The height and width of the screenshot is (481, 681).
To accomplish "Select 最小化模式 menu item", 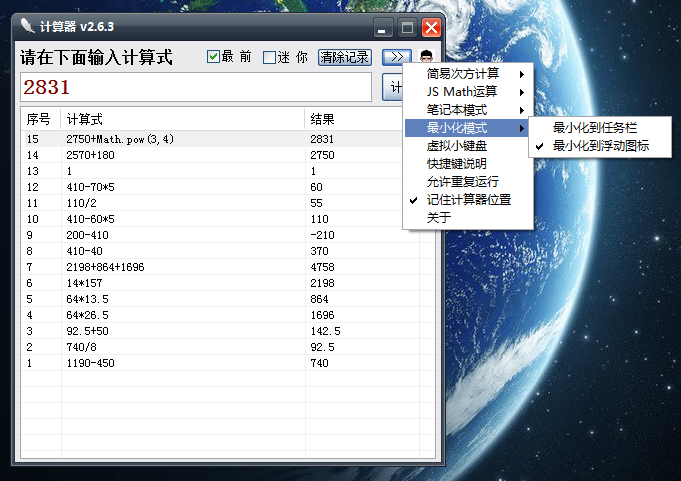I will pos(467,128).
